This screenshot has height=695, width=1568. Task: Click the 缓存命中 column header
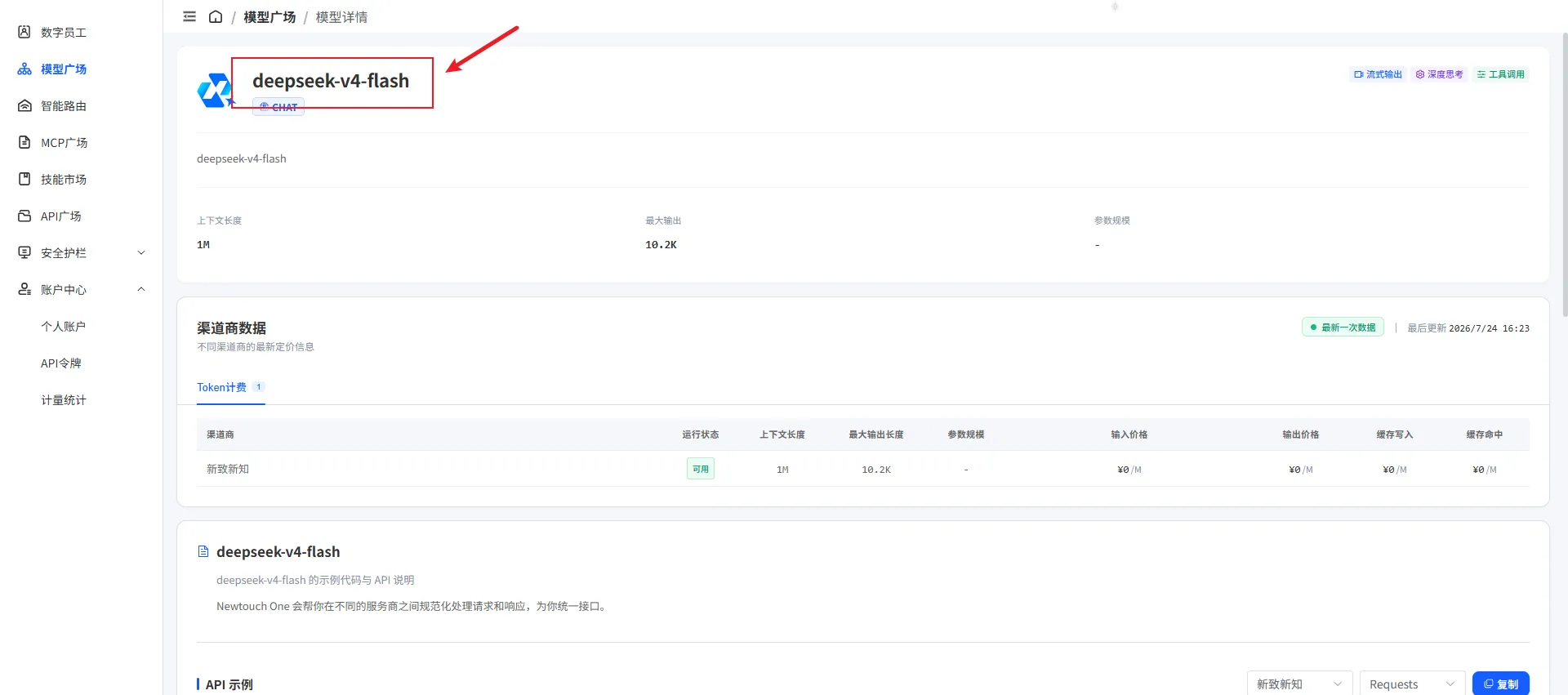point(1485,434)
